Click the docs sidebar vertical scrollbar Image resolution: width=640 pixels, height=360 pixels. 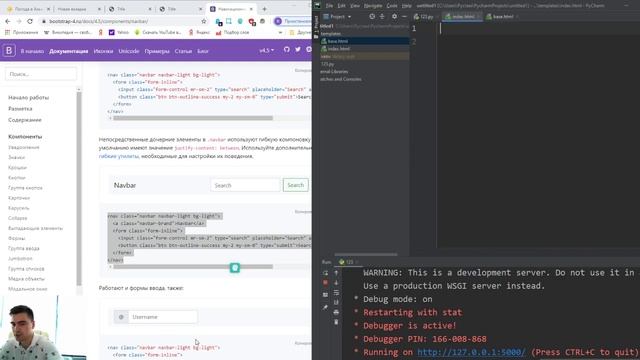79,188
